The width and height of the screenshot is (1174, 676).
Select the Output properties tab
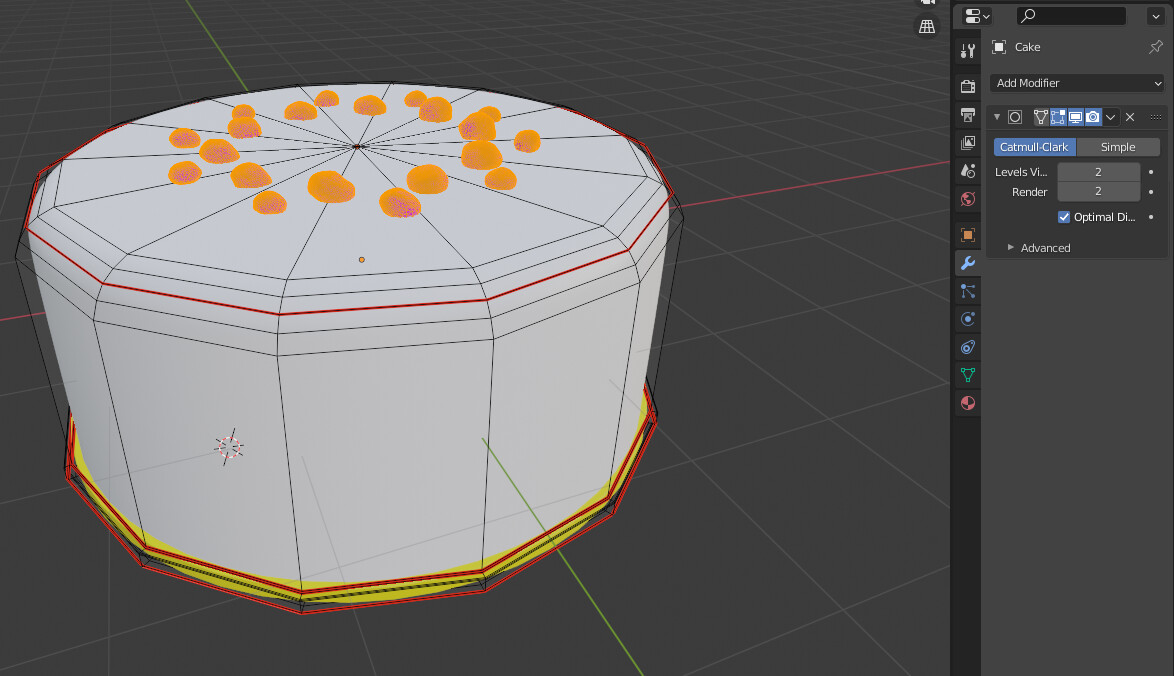(967, 114)
